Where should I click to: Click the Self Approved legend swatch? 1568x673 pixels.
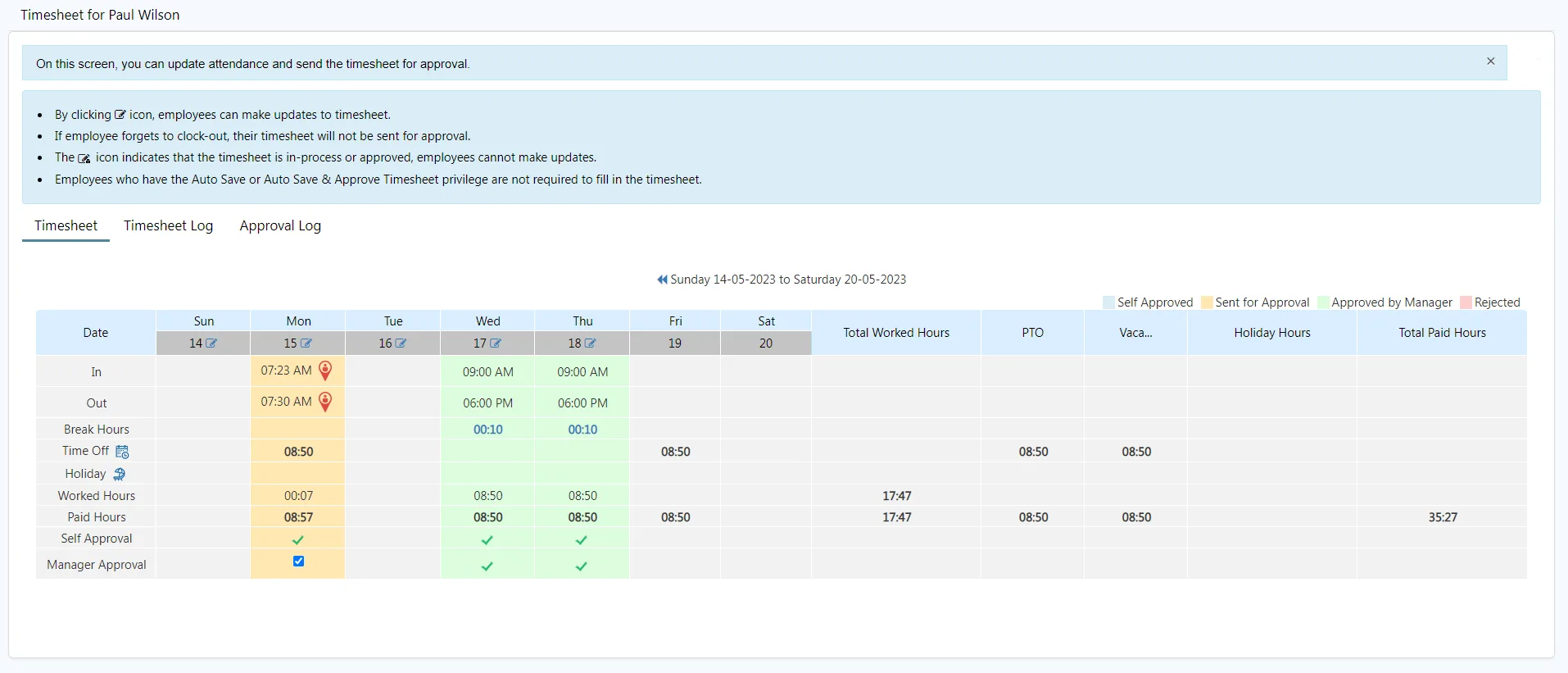(1109, 302)
